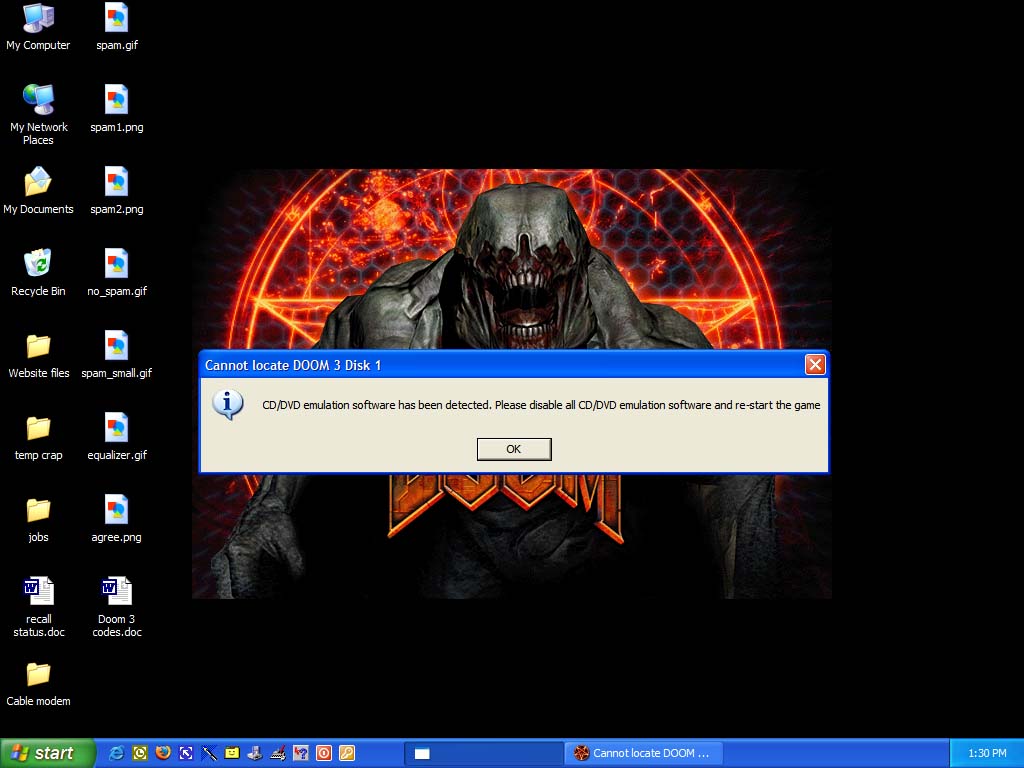Select the My Computer desktop icon

(x=38, y=18)
